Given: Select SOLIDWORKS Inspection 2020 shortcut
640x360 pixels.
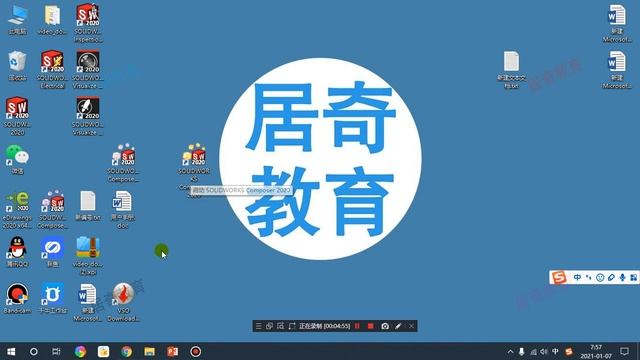Looking at the screenshot, I should pyautogui.click(x=88, y=23).
